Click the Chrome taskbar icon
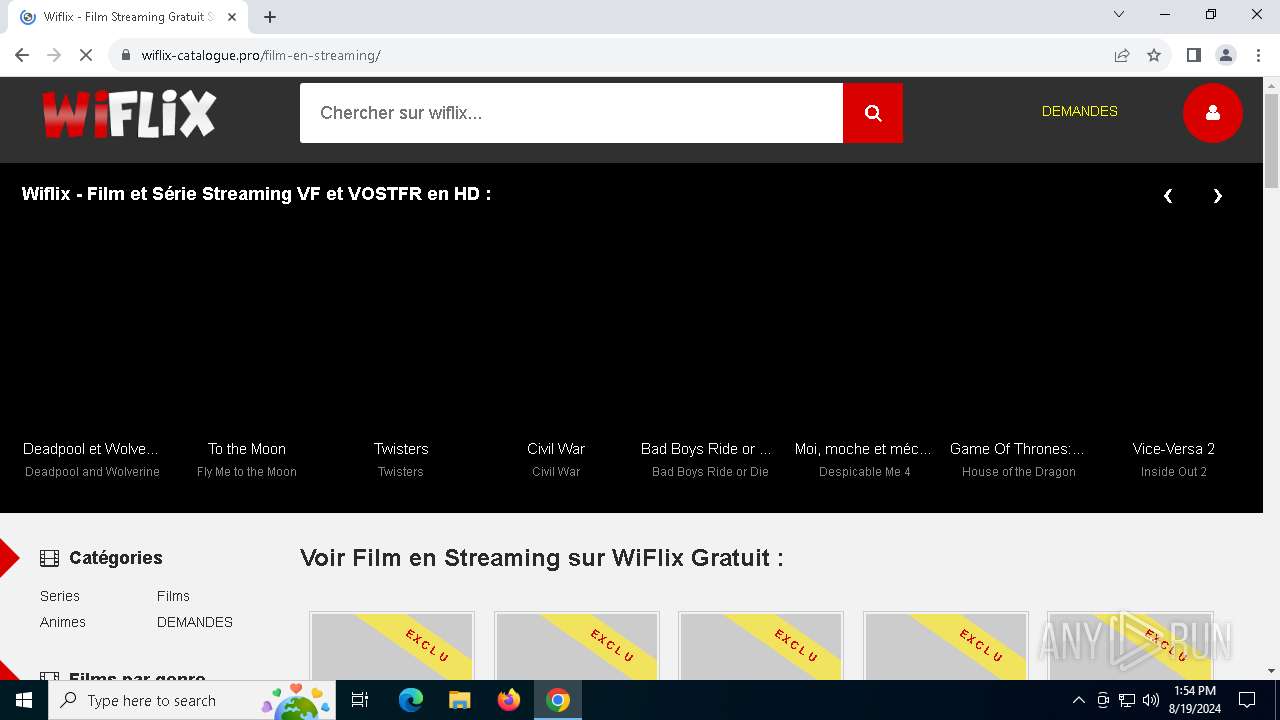Viewport: 1280px width, 720px height. pyautogui.click(x=558, y=700)
